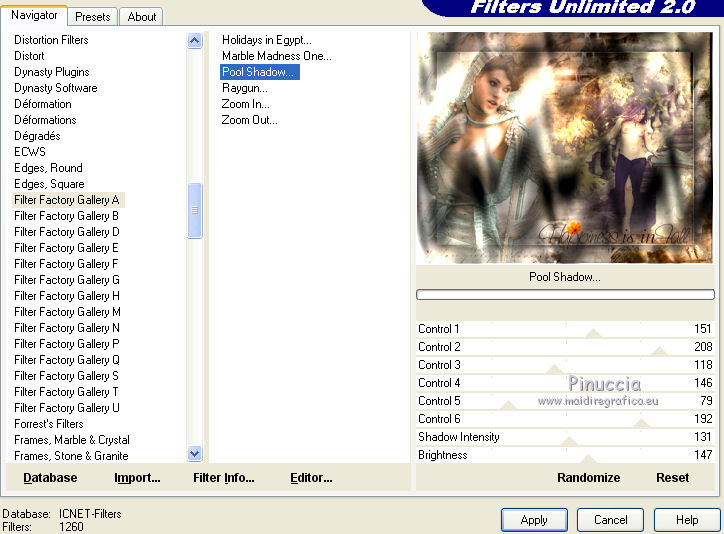Select Filter Factory Gallery N

click(67, 328)
